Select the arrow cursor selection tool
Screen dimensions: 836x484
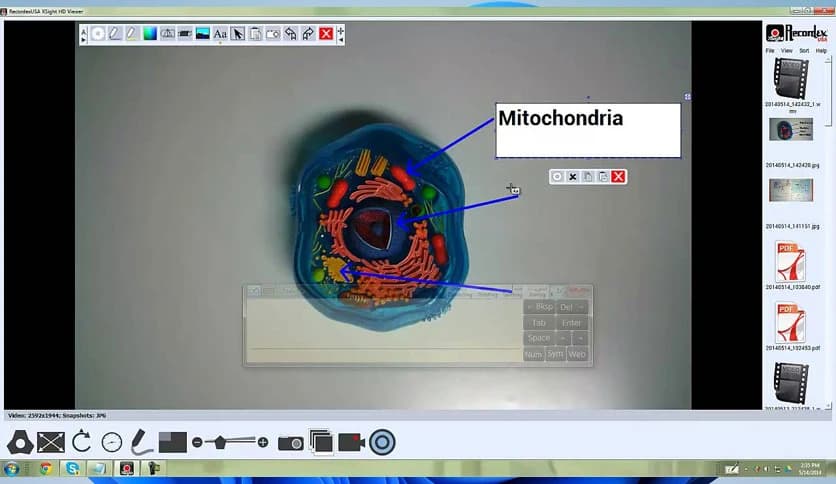coord(238,34)
